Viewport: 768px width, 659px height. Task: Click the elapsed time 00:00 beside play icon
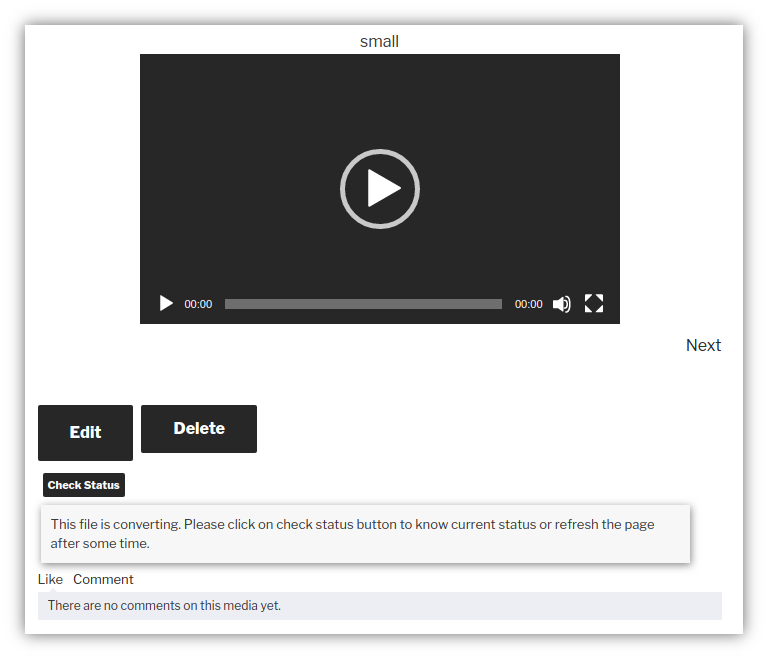(x=198, y=304)
